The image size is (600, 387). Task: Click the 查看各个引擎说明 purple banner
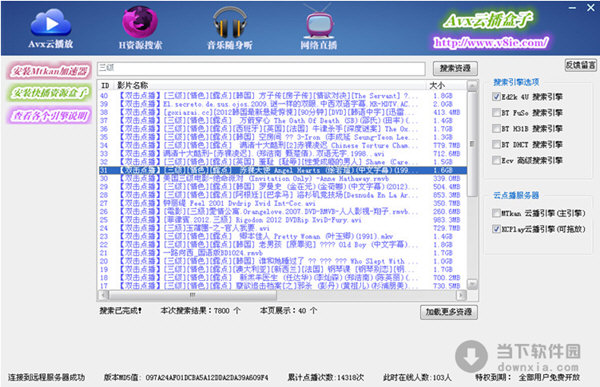tap(49, 115)
